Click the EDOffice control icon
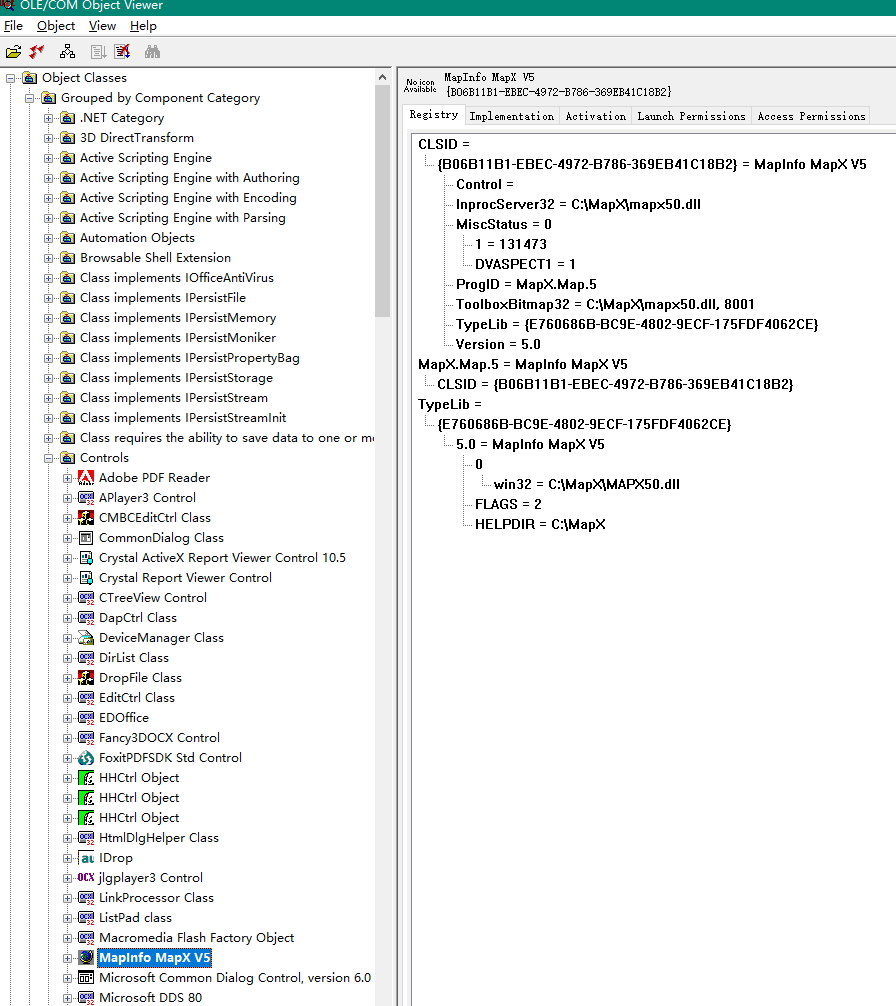The width and height of the screenshot is (896, 1006). pyautogui.click(x=86, y=717)
